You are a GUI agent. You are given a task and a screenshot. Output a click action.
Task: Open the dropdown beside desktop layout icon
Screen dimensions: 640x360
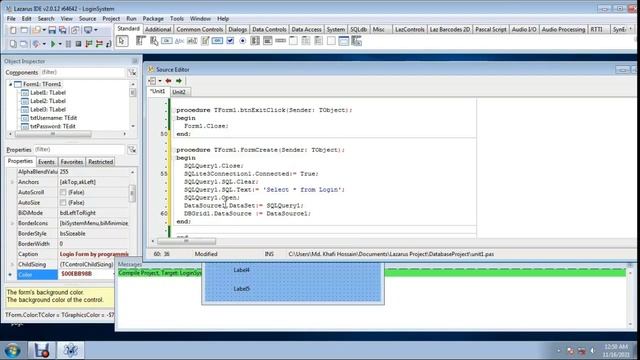coord(96,30)
